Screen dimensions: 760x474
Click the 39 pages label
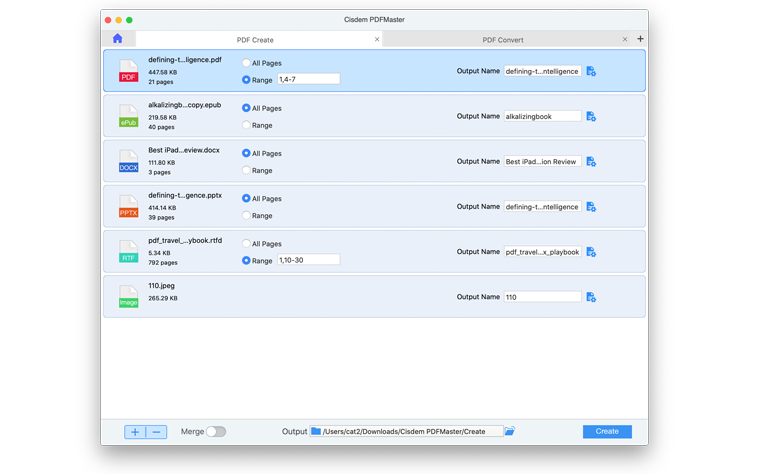(161, 218)
